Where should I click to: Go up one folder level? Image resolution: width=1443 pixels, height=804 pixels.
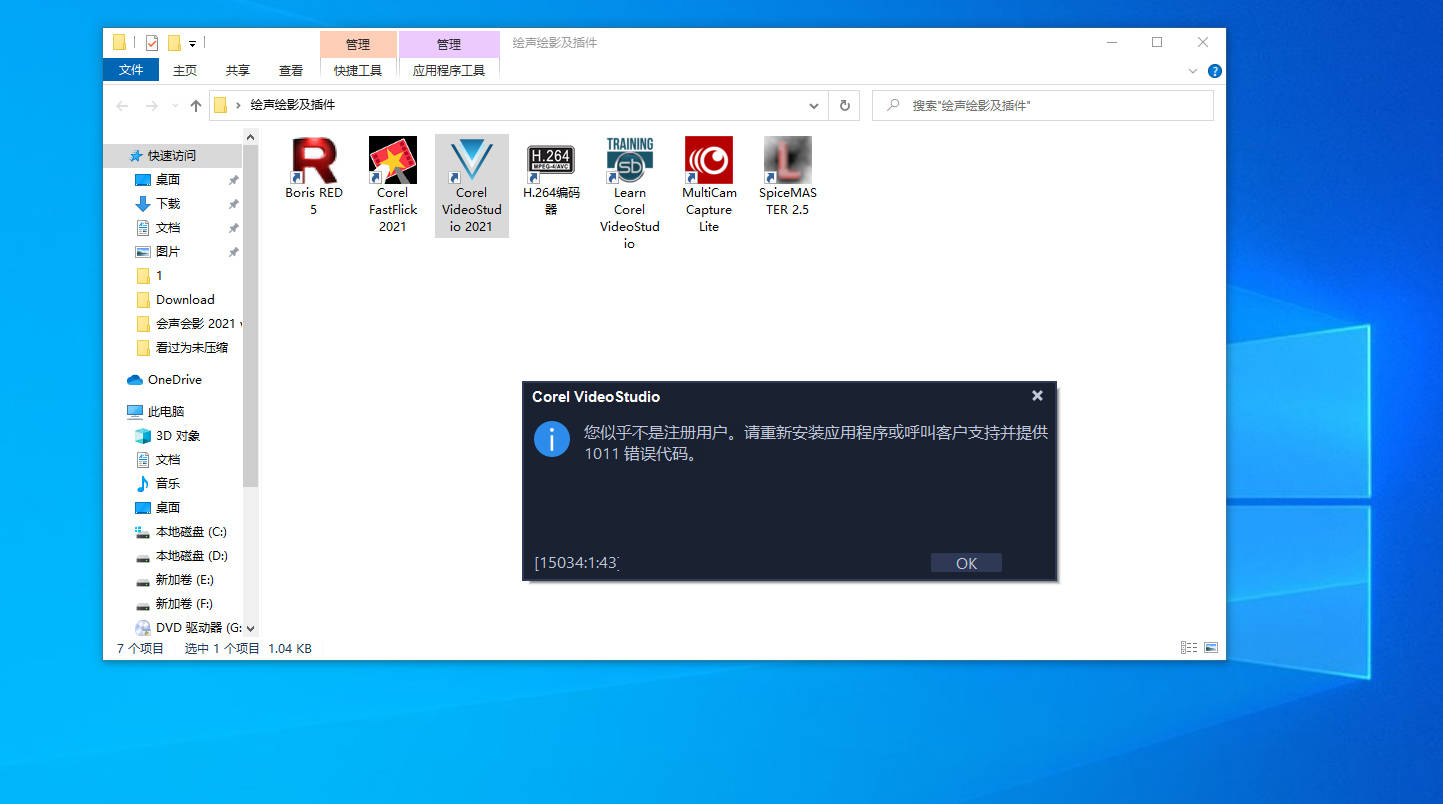click(x=196, y=106)
